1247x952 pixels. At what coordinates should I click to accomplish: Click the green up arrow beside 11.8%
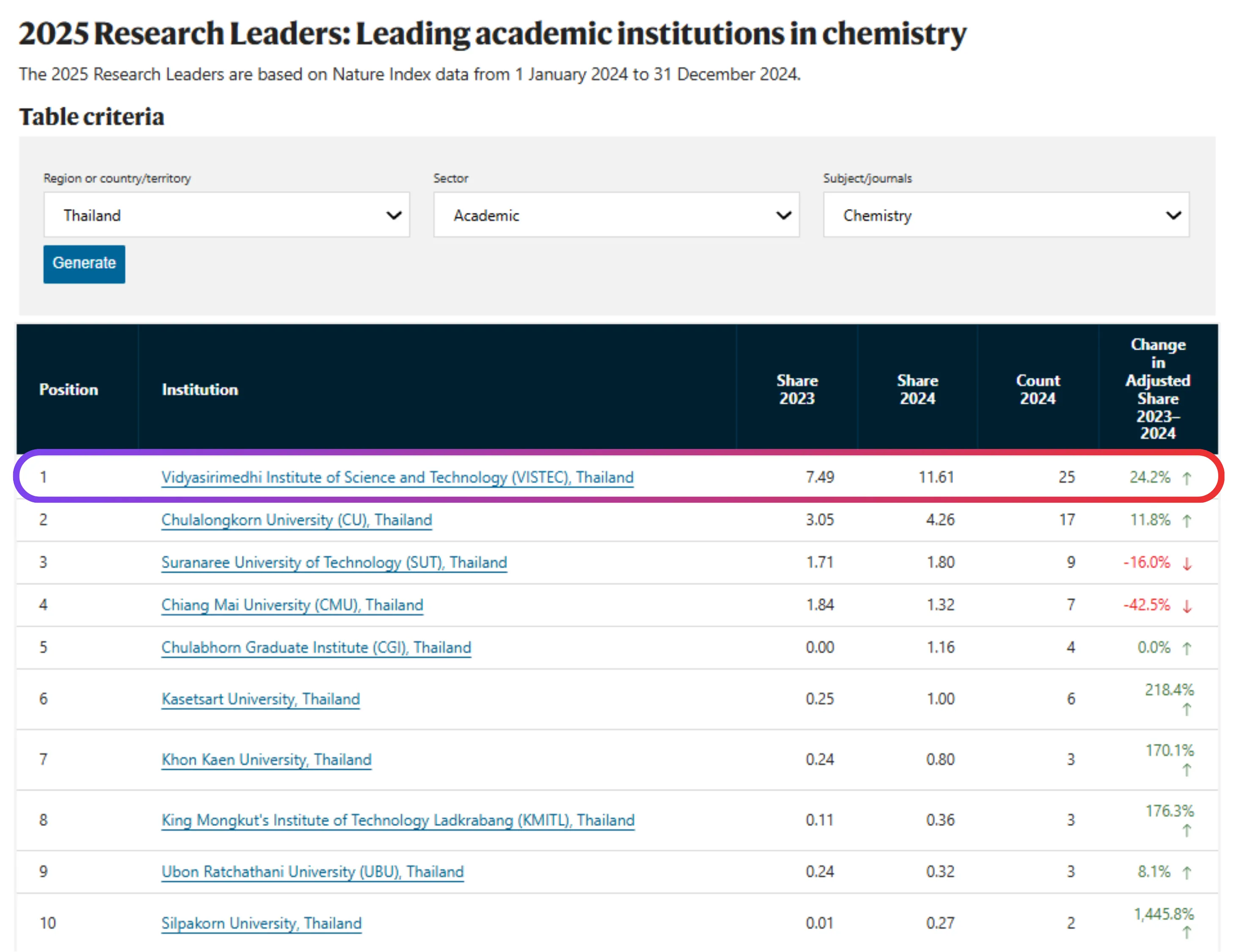pyautogui.click(x=1186, y=521)
